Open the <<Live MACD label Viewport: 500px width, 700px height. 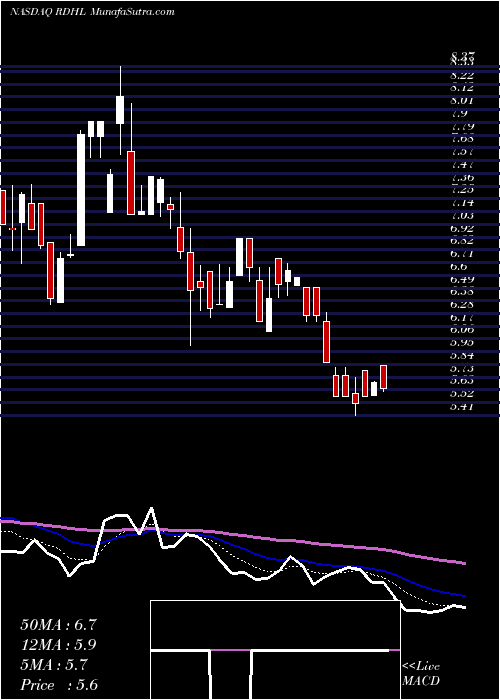[421, 674]
